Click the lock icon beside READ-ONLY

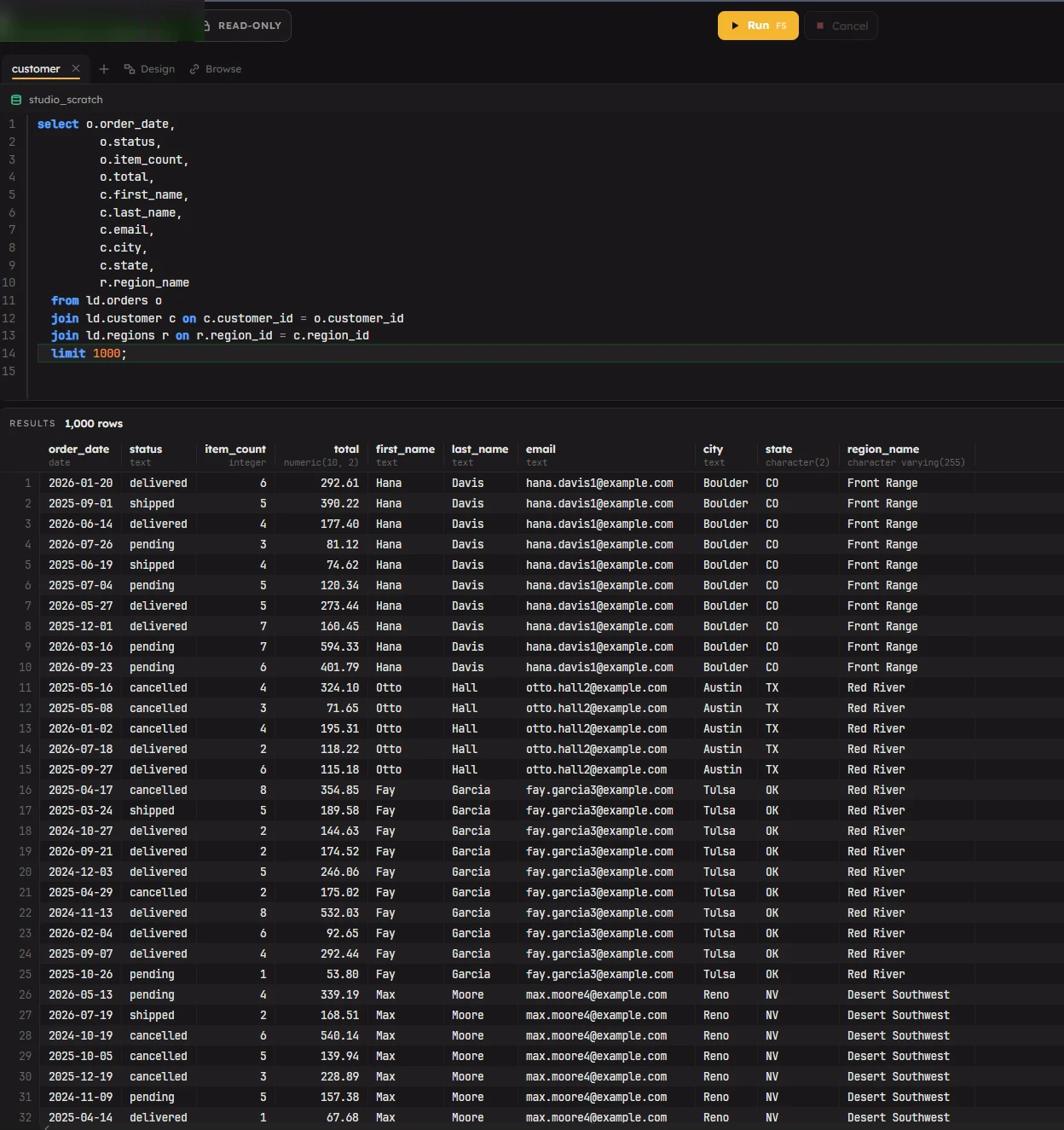pos(207,26)
